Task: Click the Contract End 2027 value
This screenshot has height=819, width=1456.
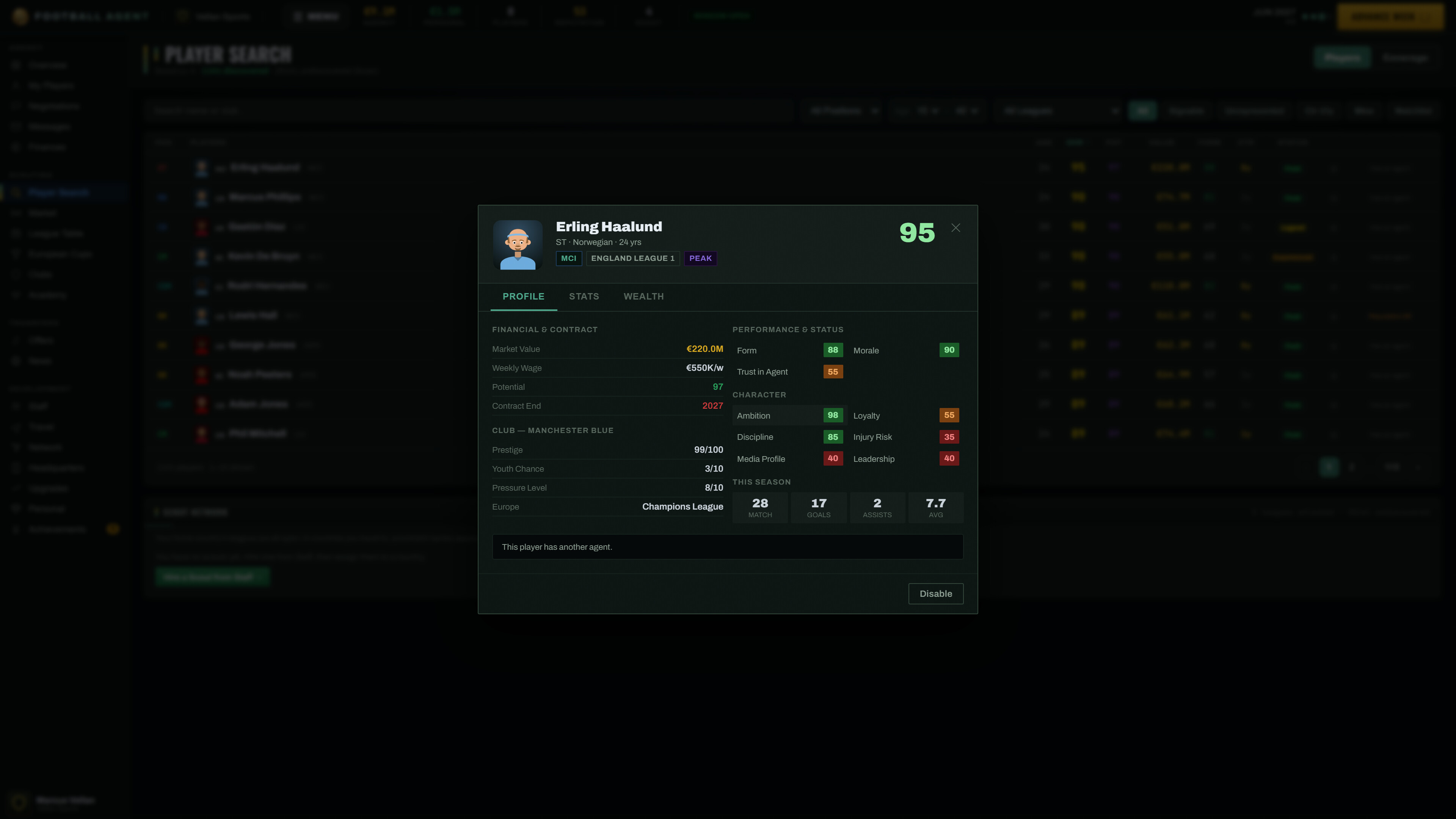Action: click(712, 406)
